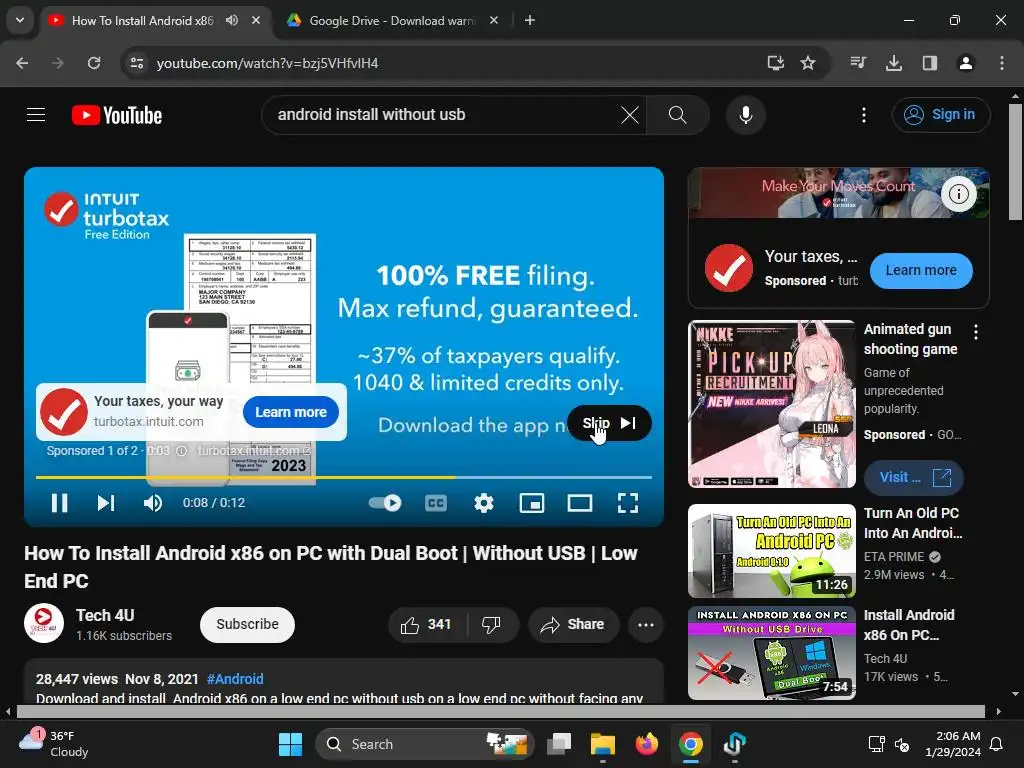Image resolution: width=1024 pixels, height=768 pixels.
Task: Open Chrome downloads icon
Action: 894,63
